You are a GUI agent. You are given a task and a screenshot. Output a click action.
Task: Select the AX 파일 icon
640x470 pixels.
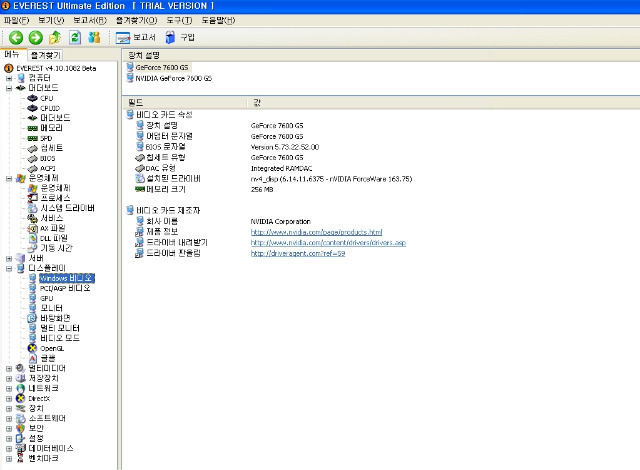(x=32, y=228)
